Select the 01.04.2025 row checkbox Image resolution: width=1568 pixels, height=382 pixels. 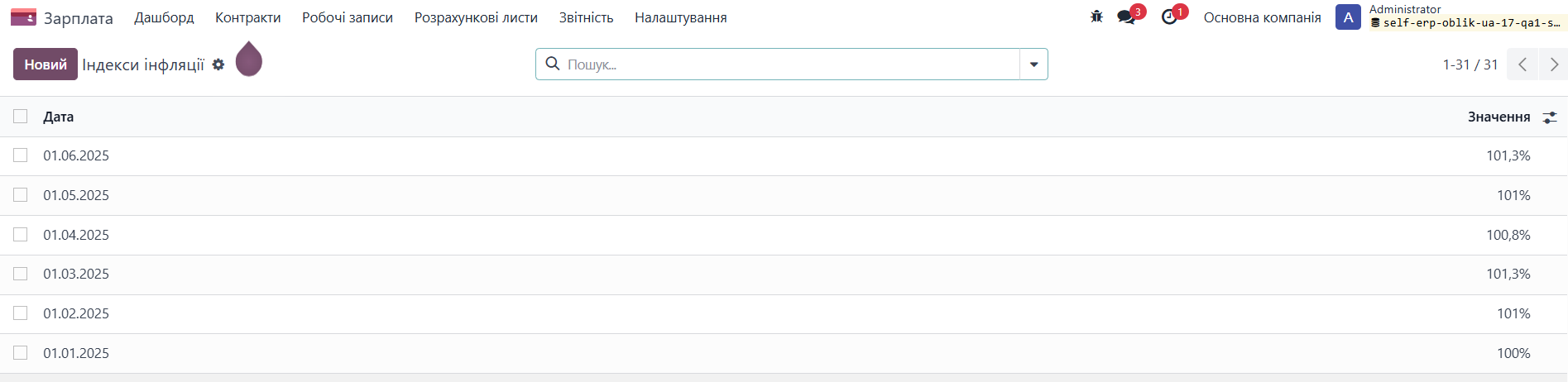(x=21, y=235)
